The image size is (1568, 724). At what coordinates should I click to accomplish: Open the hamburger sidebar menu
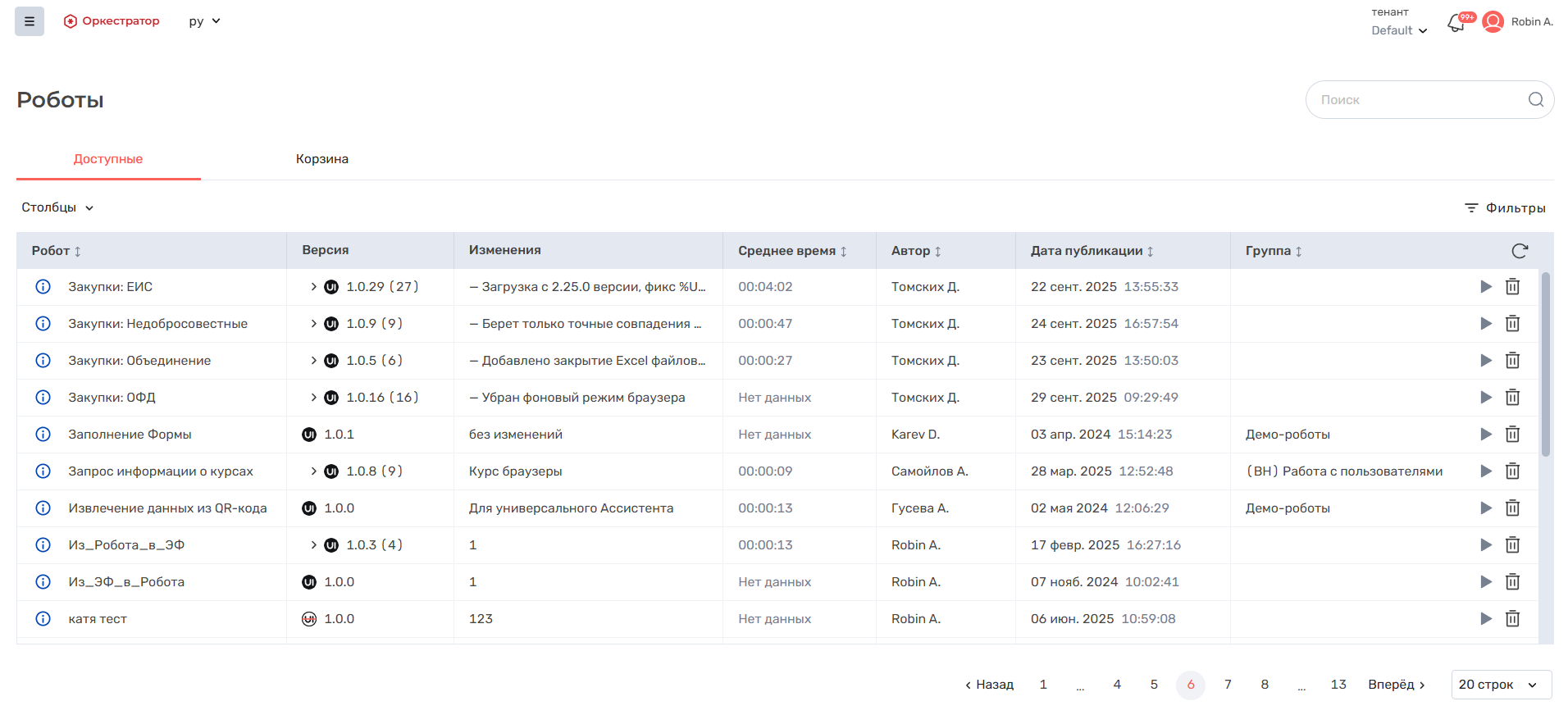coord(30,21)
